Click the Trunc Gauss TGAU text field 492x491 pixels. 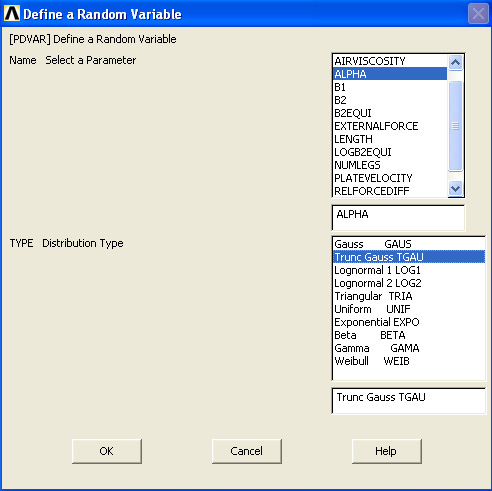409,401
